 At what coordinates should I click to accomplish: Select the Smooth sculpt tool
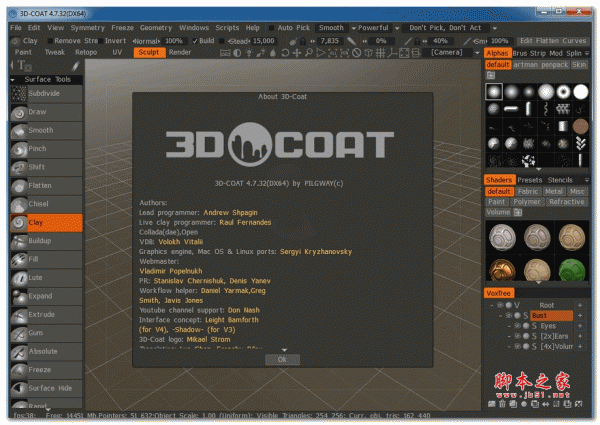point(46,130)
